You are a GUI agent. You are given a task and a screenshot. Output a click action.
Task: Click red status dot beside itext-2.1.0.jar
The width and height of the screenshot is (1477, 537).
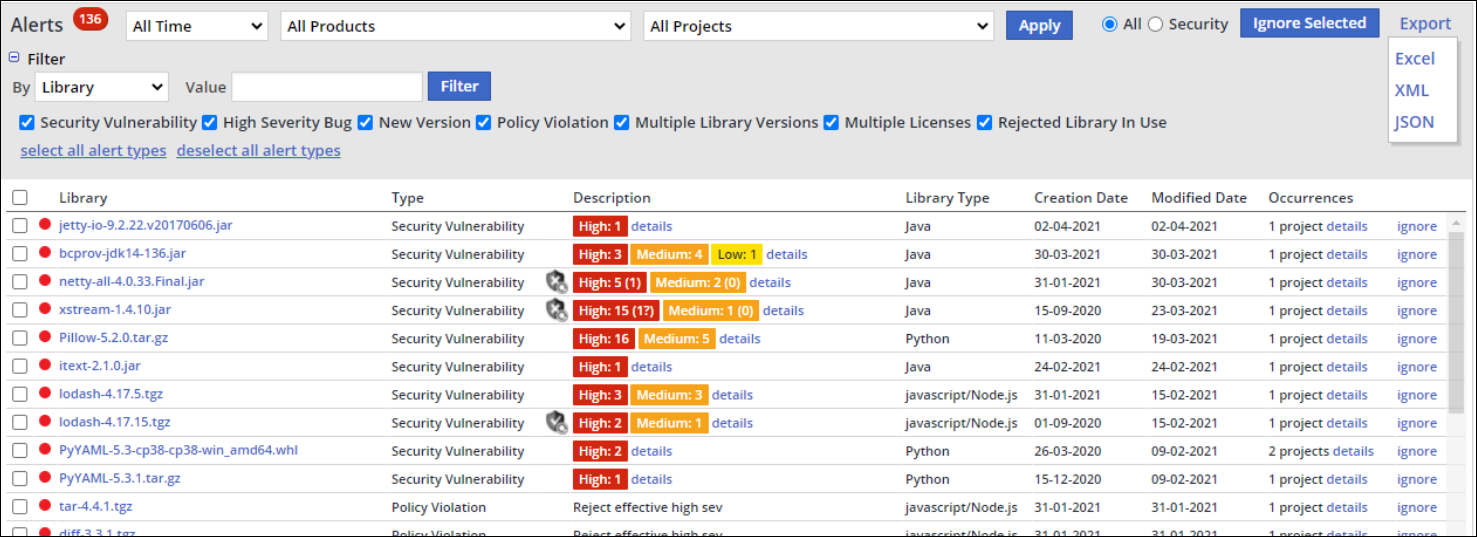coord(45,365)
